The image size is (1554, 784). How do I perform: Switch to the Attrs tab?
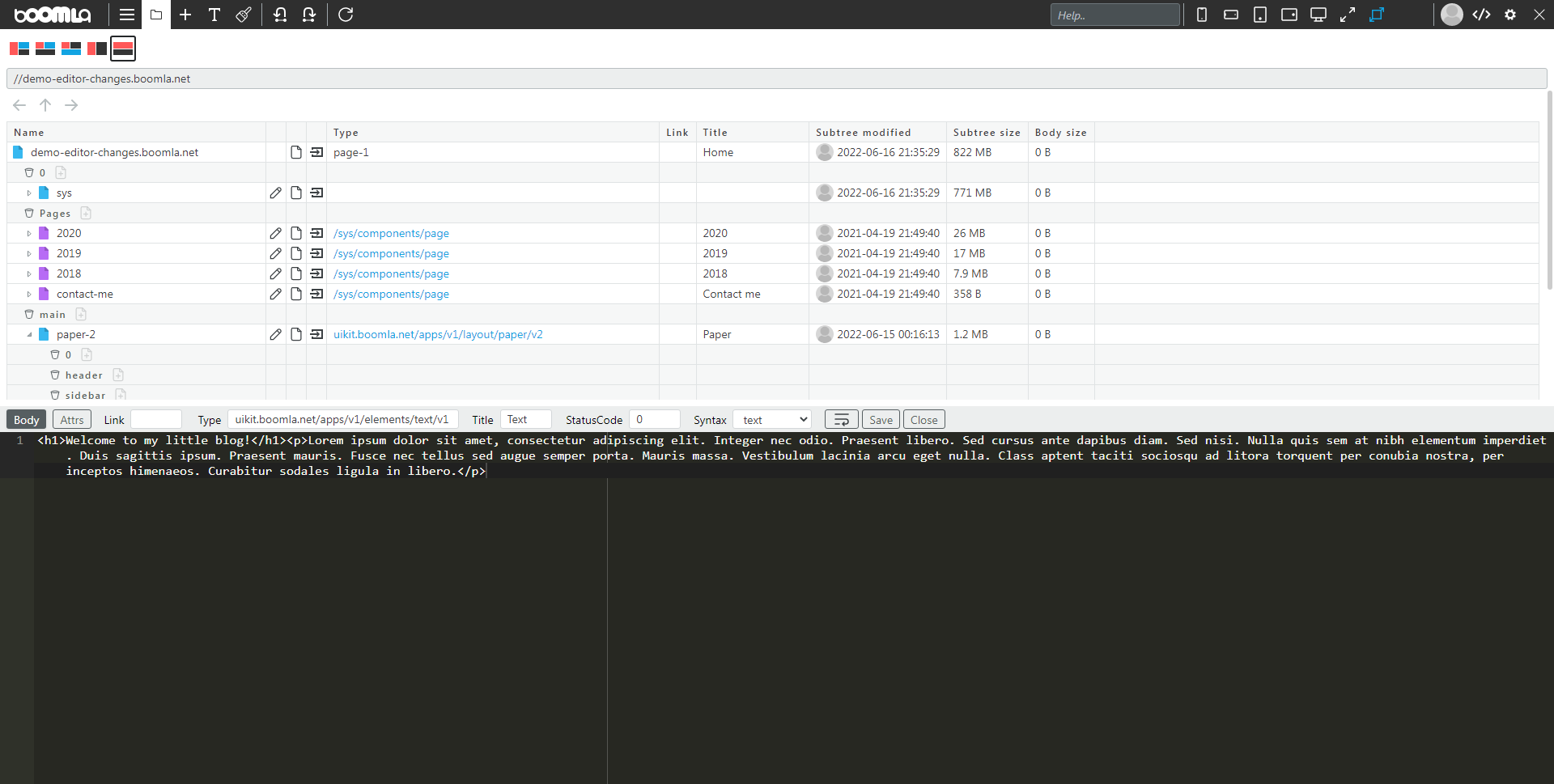pyautogui.click(x=71, y=419)
